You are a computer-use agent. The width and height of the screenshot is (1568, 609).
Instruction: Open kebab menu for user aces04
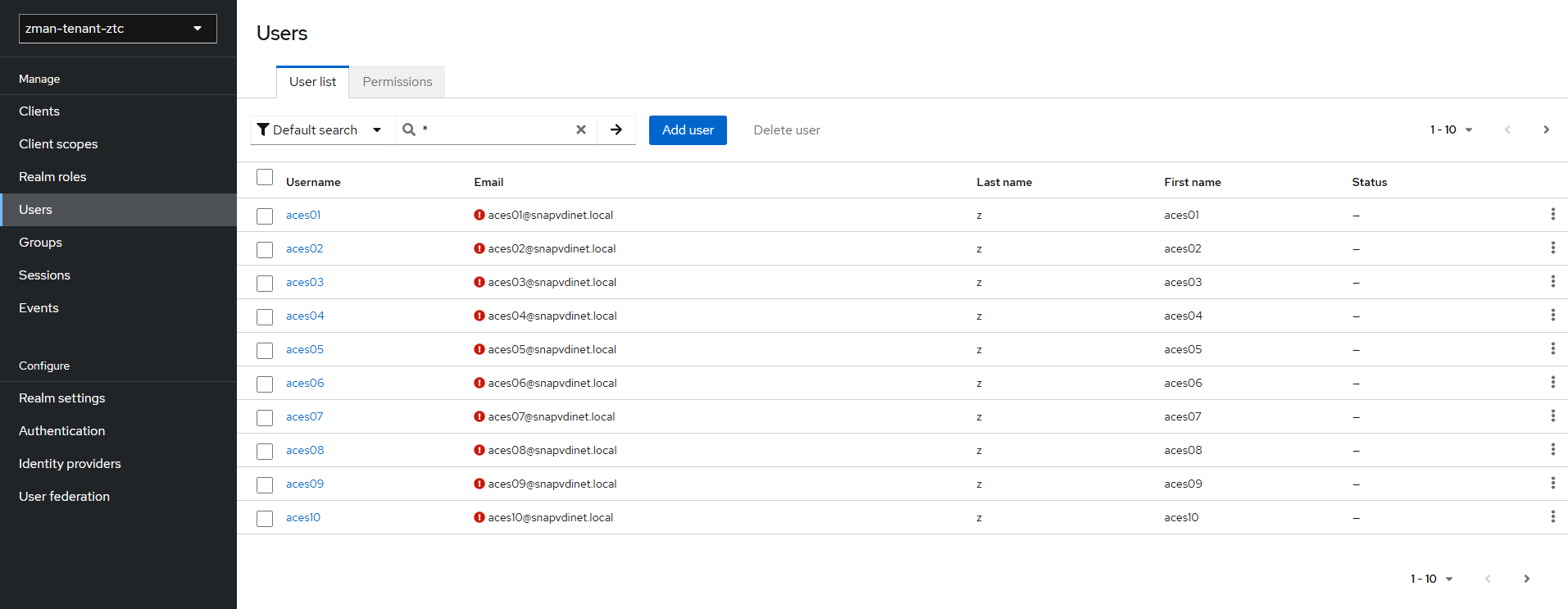tap(1552, 315)
